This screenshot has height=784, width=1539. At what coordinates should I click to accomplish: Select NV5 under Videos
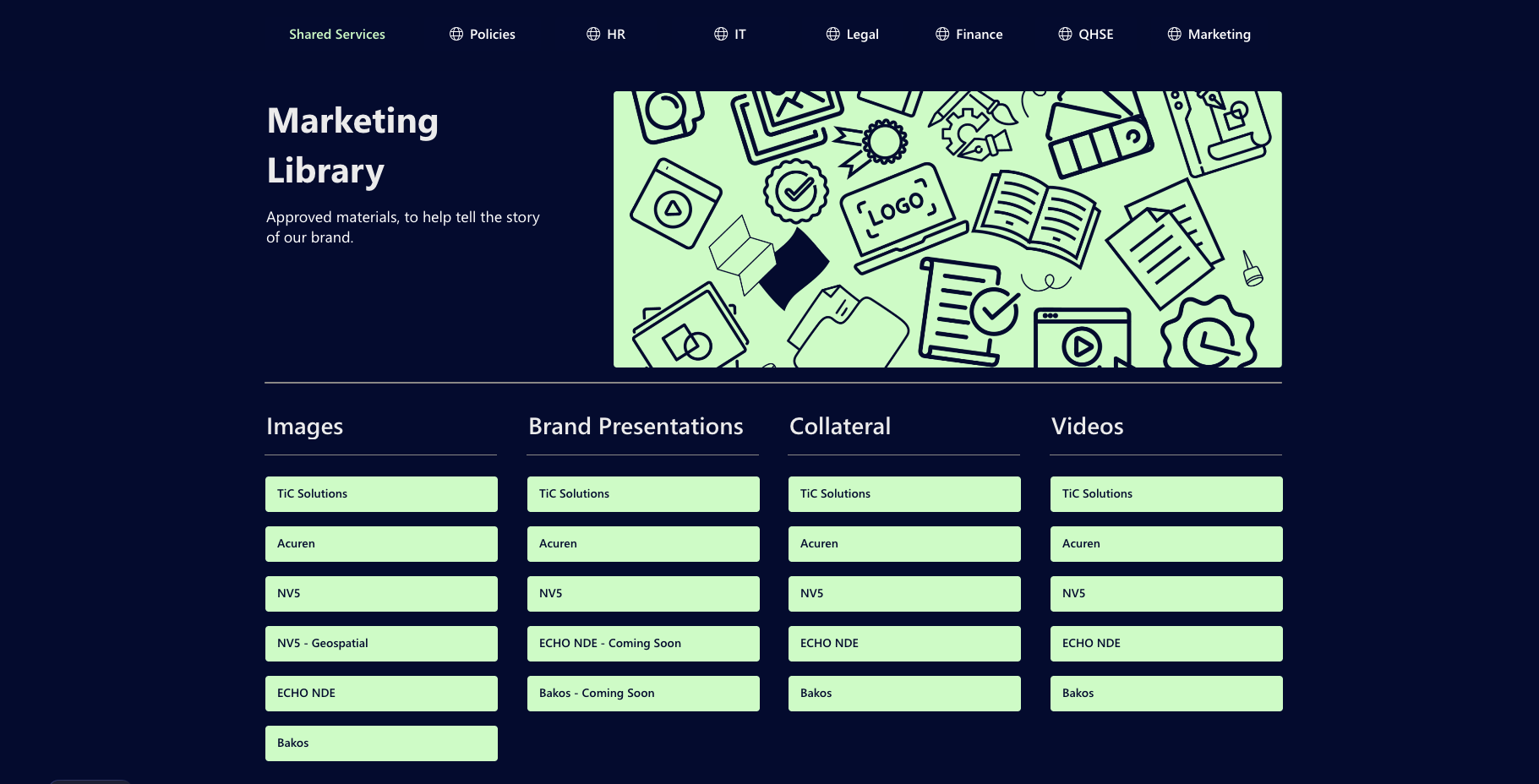pos(1166,594)
